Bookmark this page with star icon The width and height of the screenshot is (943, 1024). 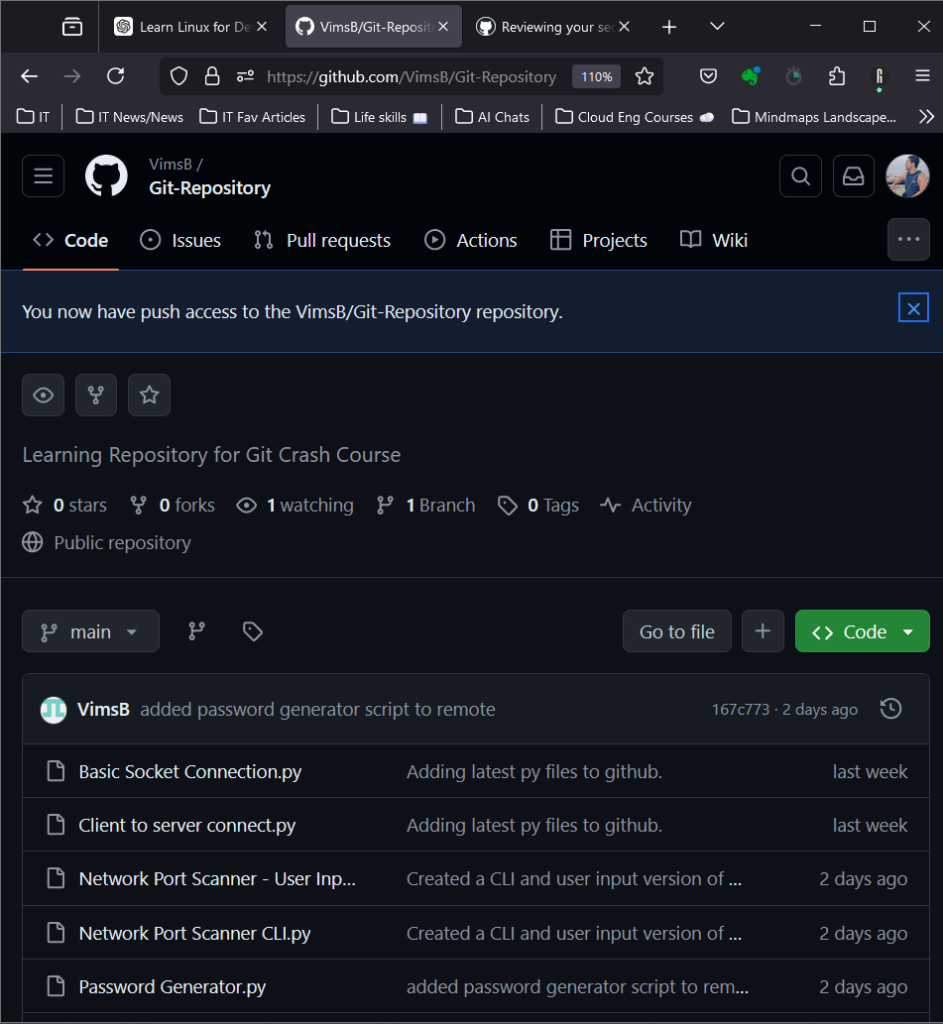point(645,76)
